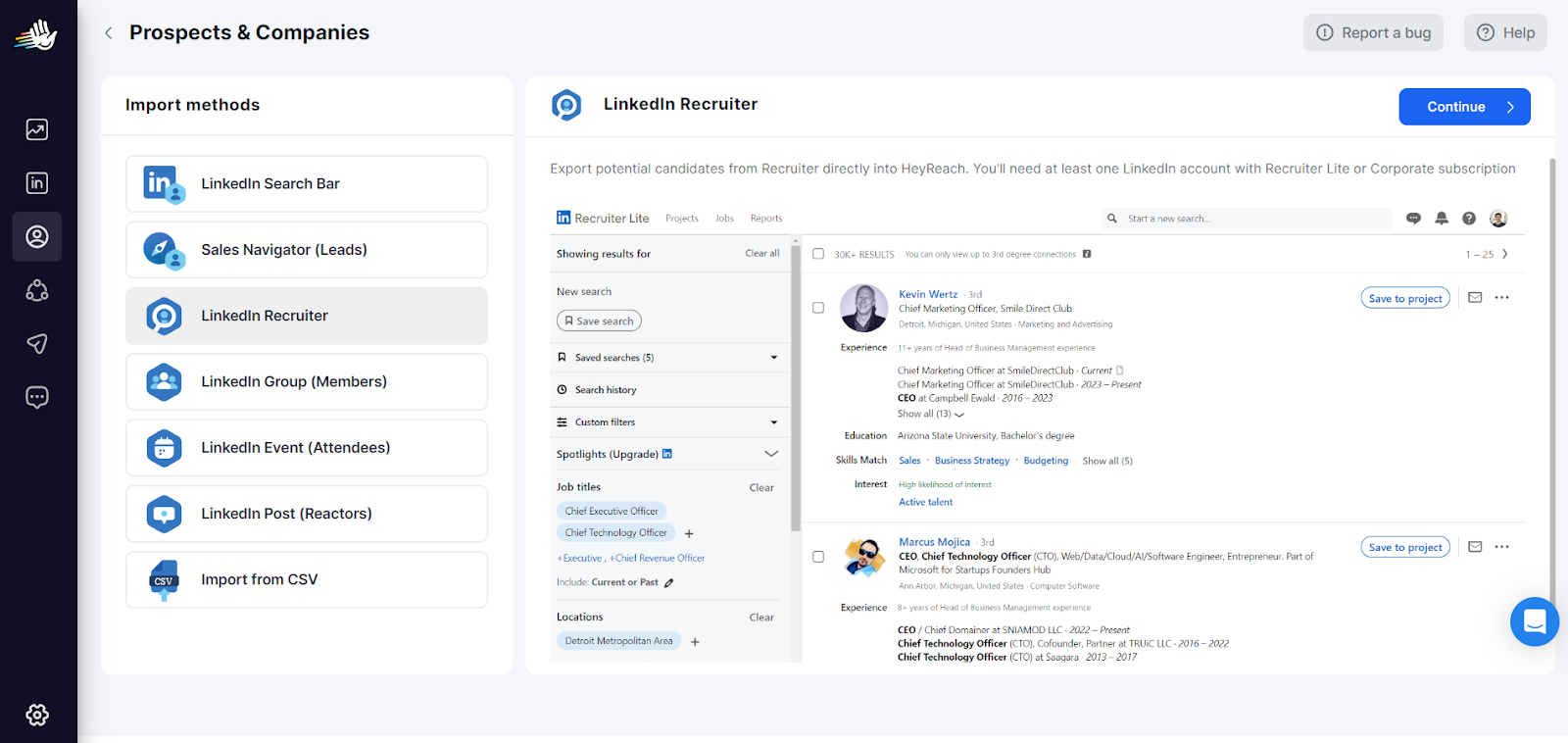Open the Projects tab in Recruiter
1568x743 pixels.
(682, 219)
